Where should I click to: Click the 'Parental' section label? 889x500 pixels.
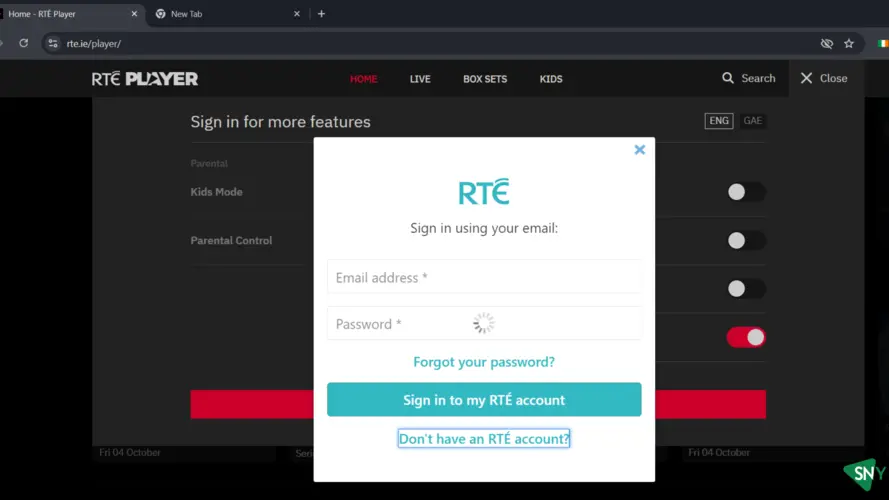209,163
